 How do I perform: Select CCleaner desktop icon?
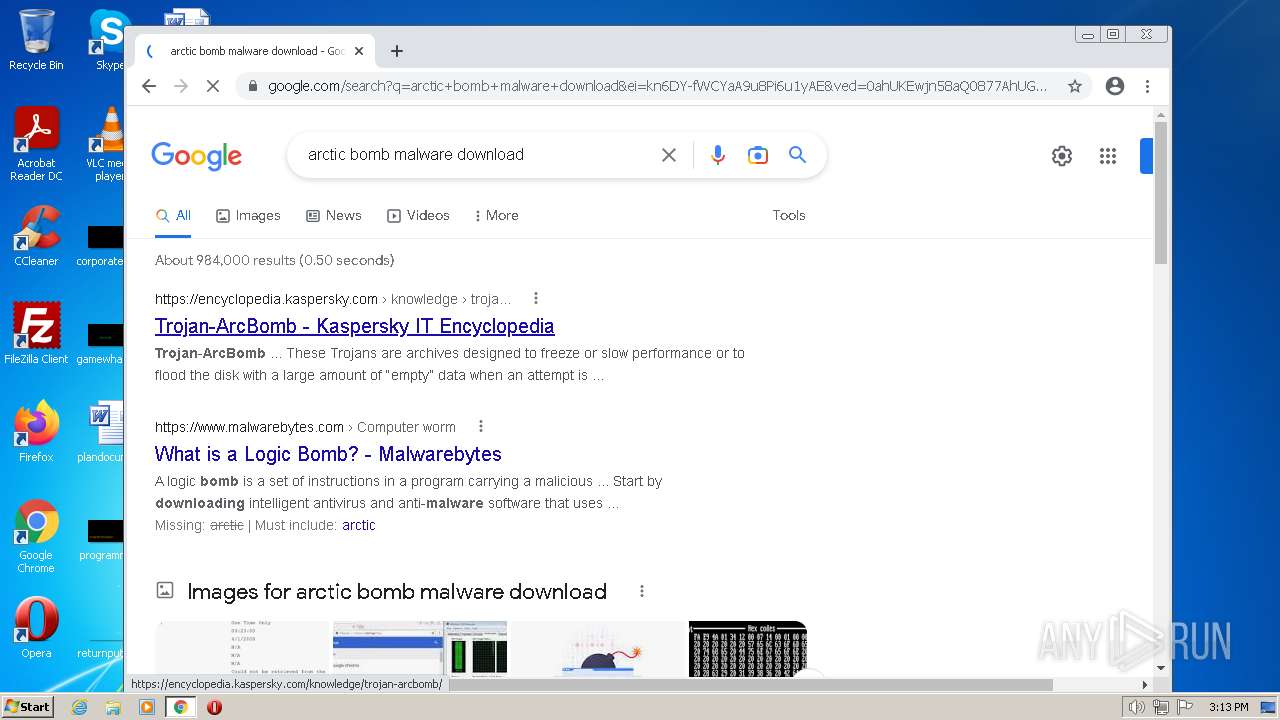point(36,236)
